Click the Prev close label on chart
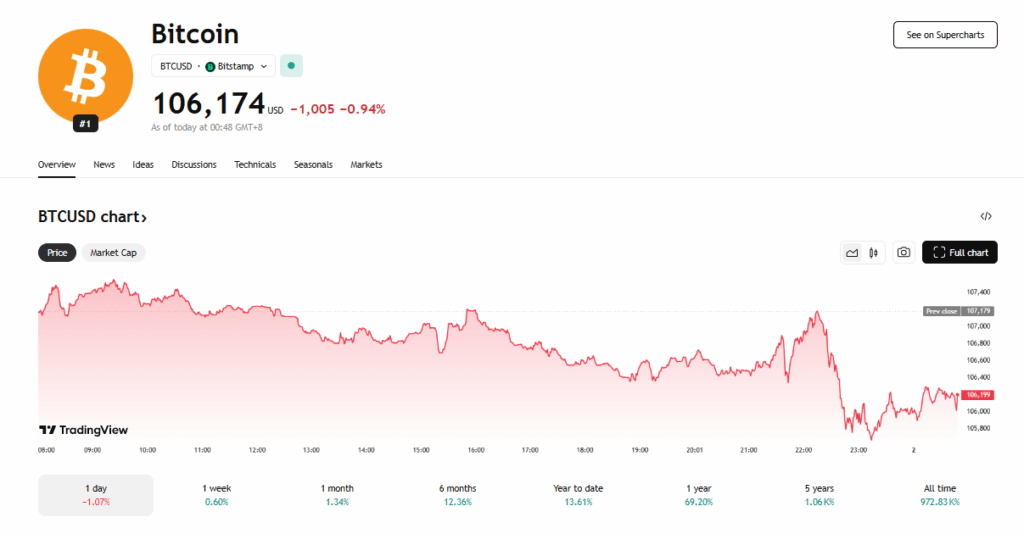1024x534 pixels. click(942, 311)
